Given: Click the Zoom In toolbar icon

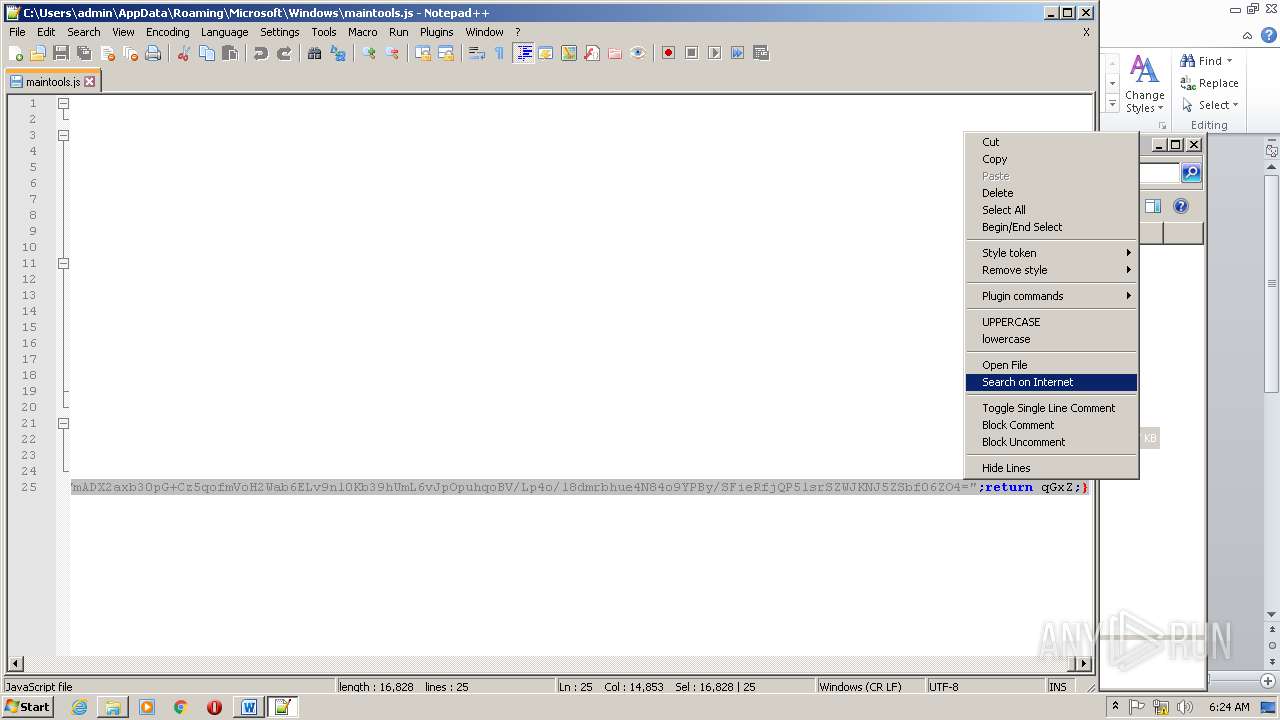Looking at the screenshot, I should [x=369, y=53].
